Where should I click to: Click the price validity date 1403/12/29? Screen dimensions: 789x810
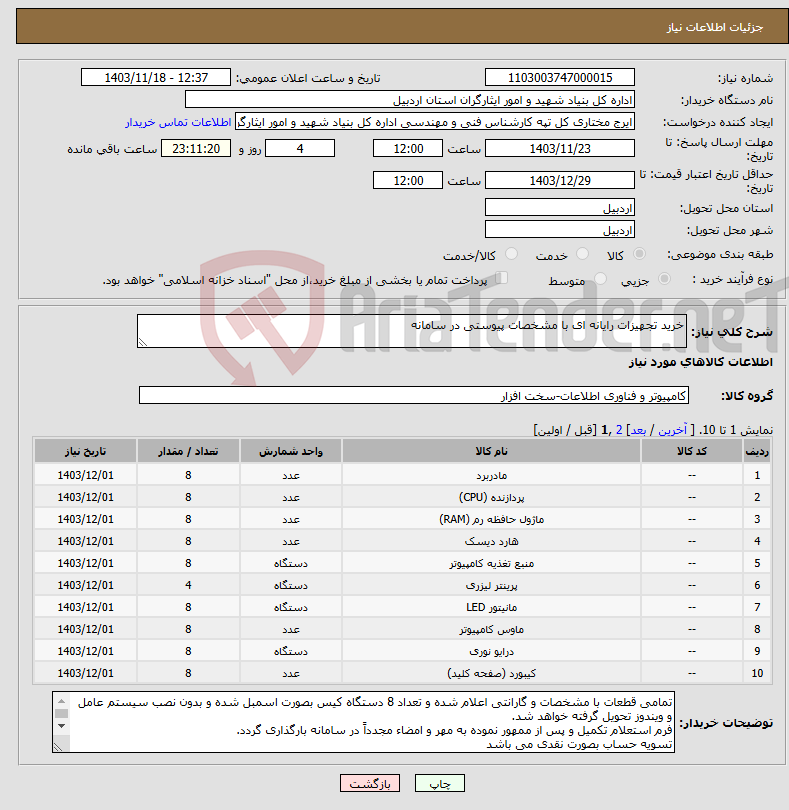click(560, 180)
